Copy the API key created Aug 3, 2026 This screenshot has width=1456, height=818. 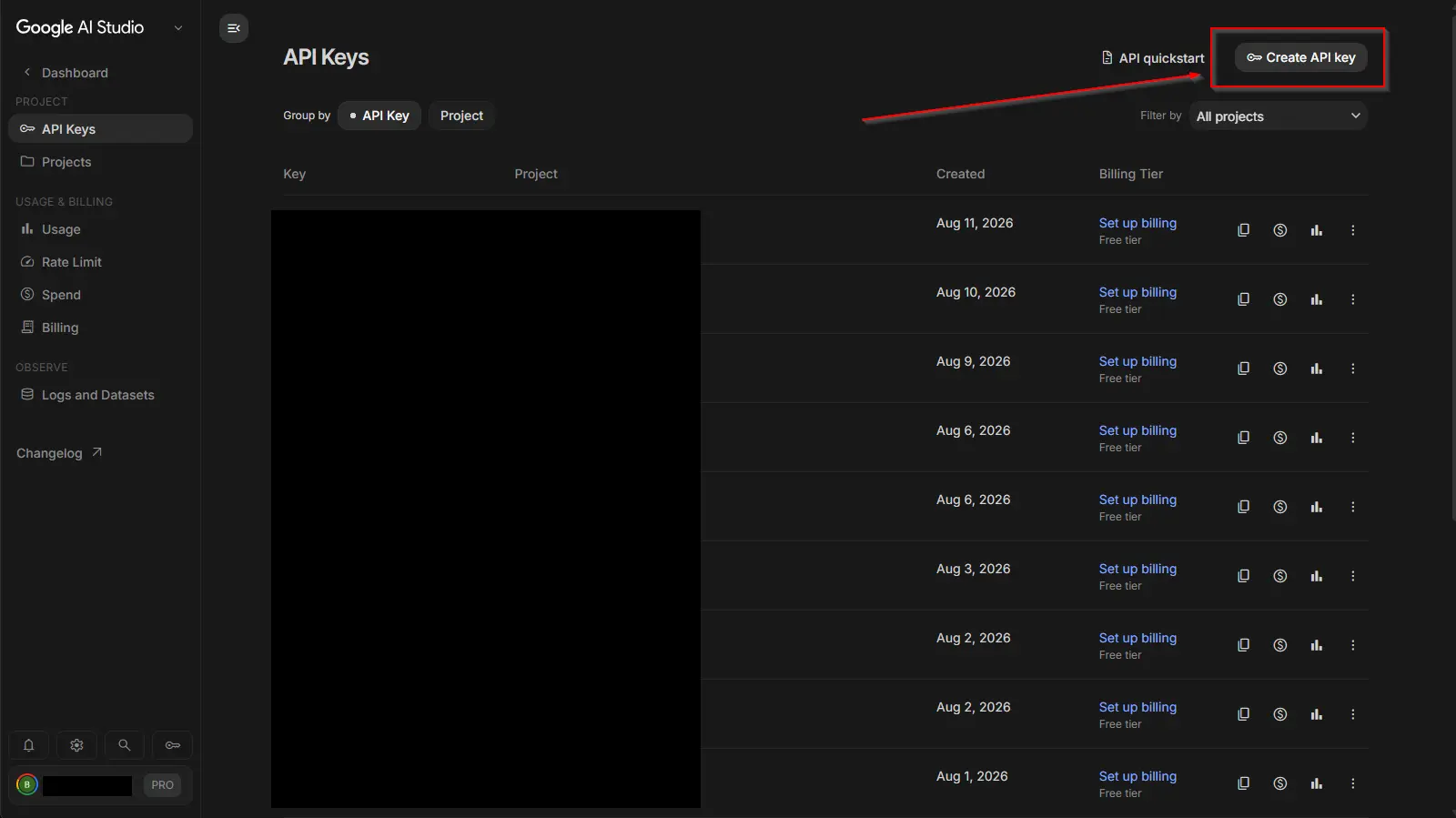pyautogui.click(x=1243, y=576)
